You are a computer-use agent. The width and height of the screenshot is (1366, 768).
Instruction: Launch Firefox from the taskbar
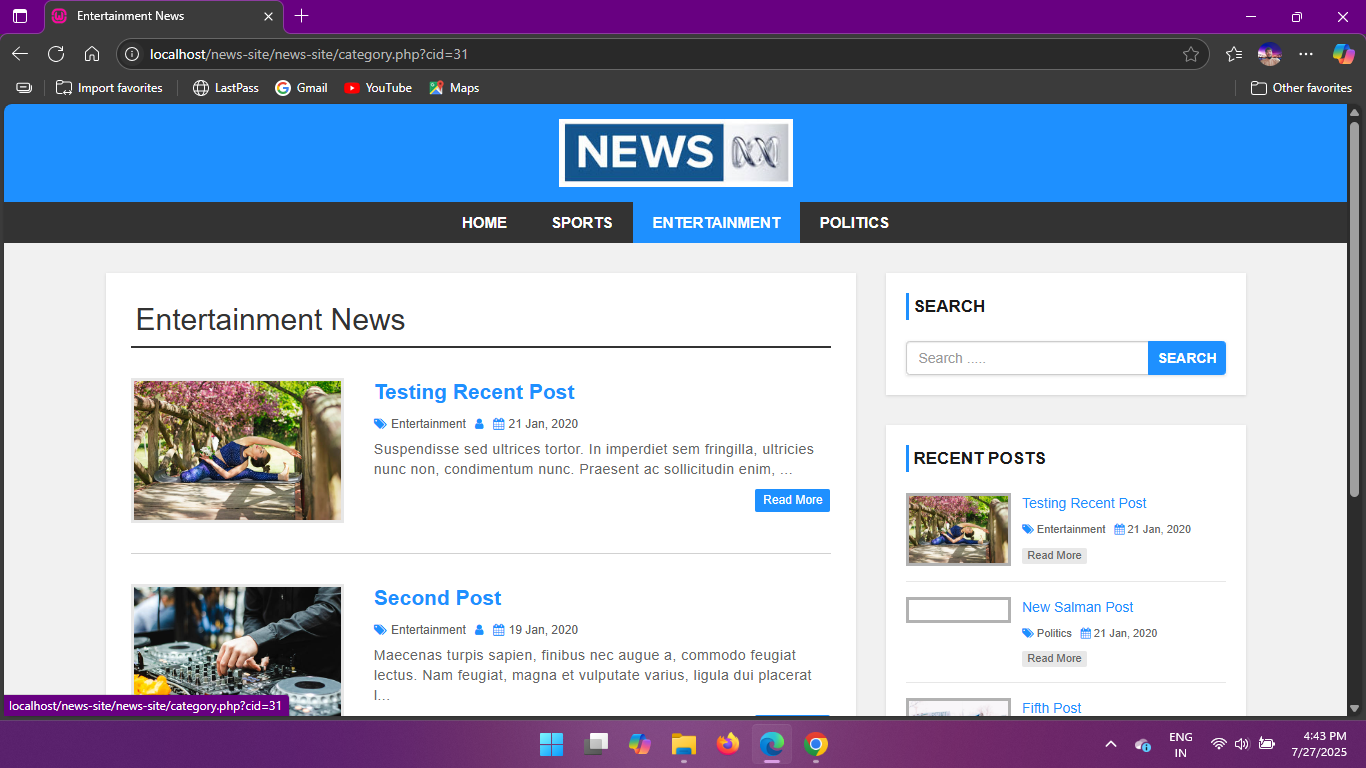728,744
